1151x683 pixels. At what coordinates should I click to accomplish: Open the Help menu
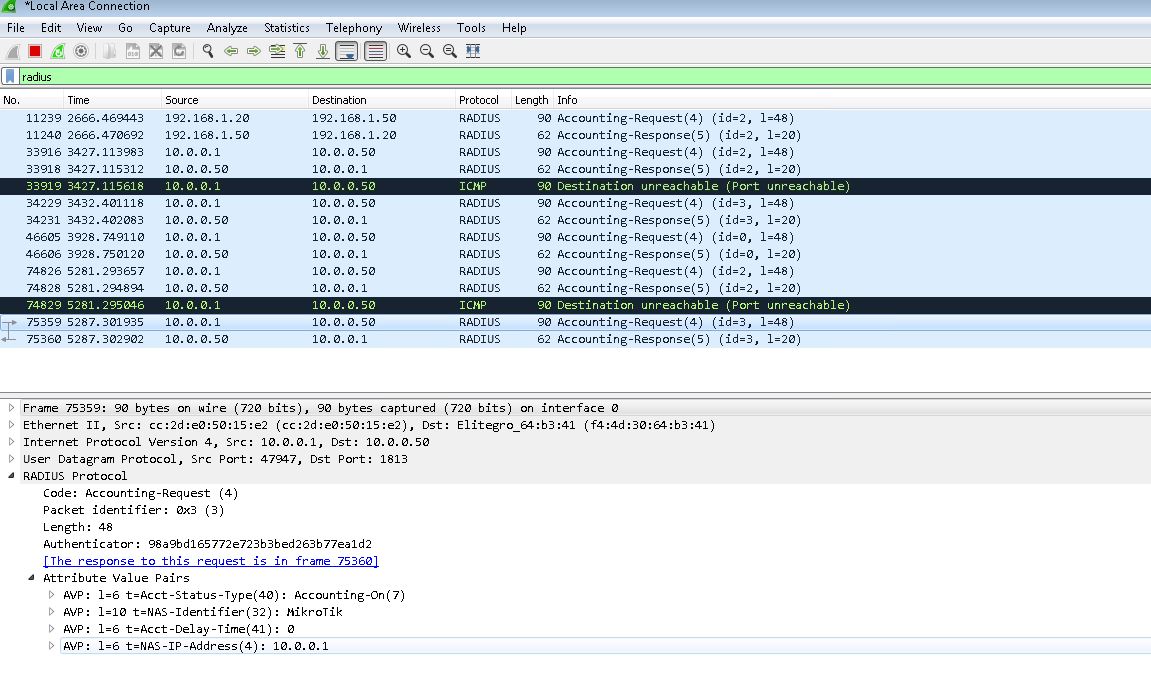click(x=514, y=28)
